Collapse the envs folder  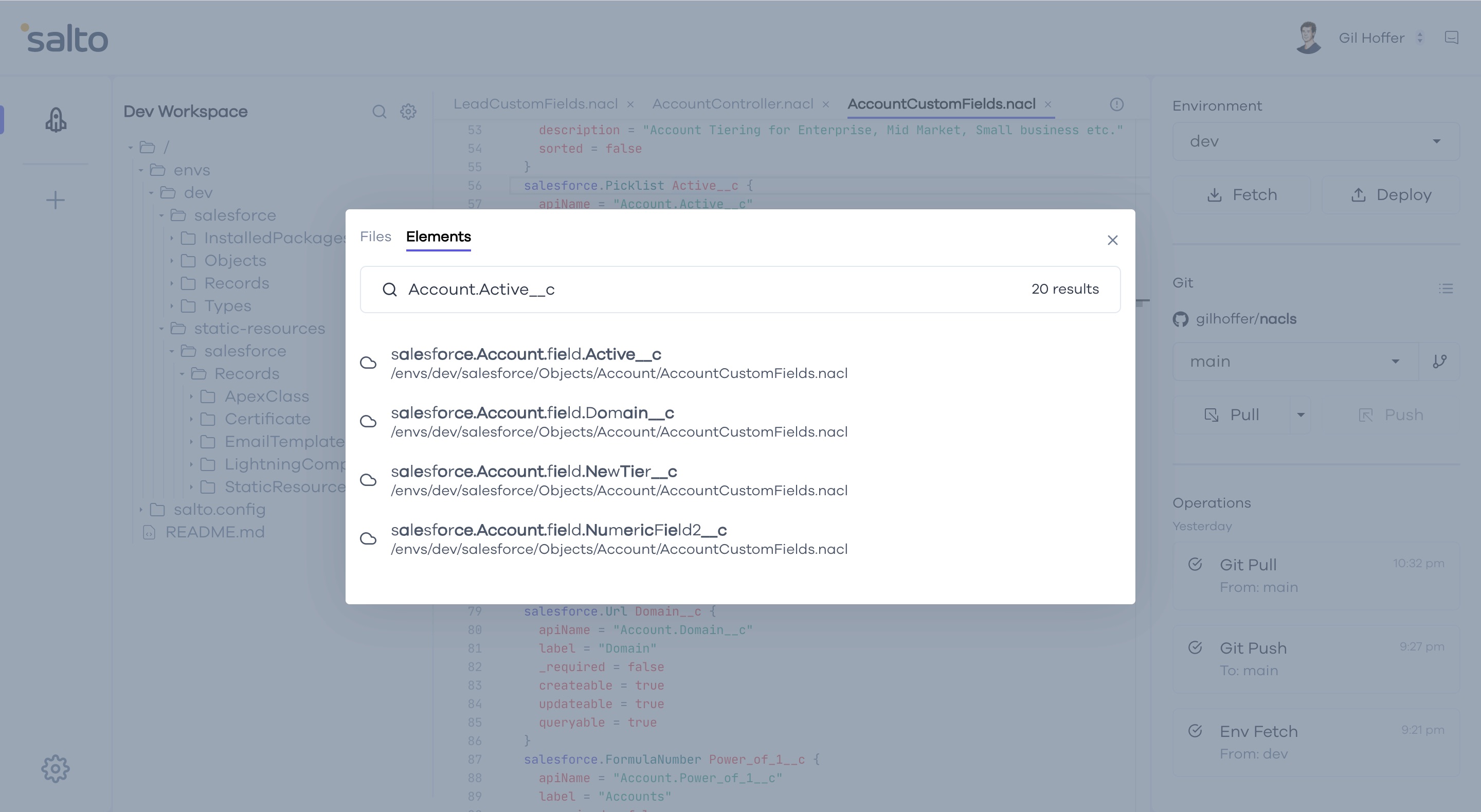(x=140, y=170)
